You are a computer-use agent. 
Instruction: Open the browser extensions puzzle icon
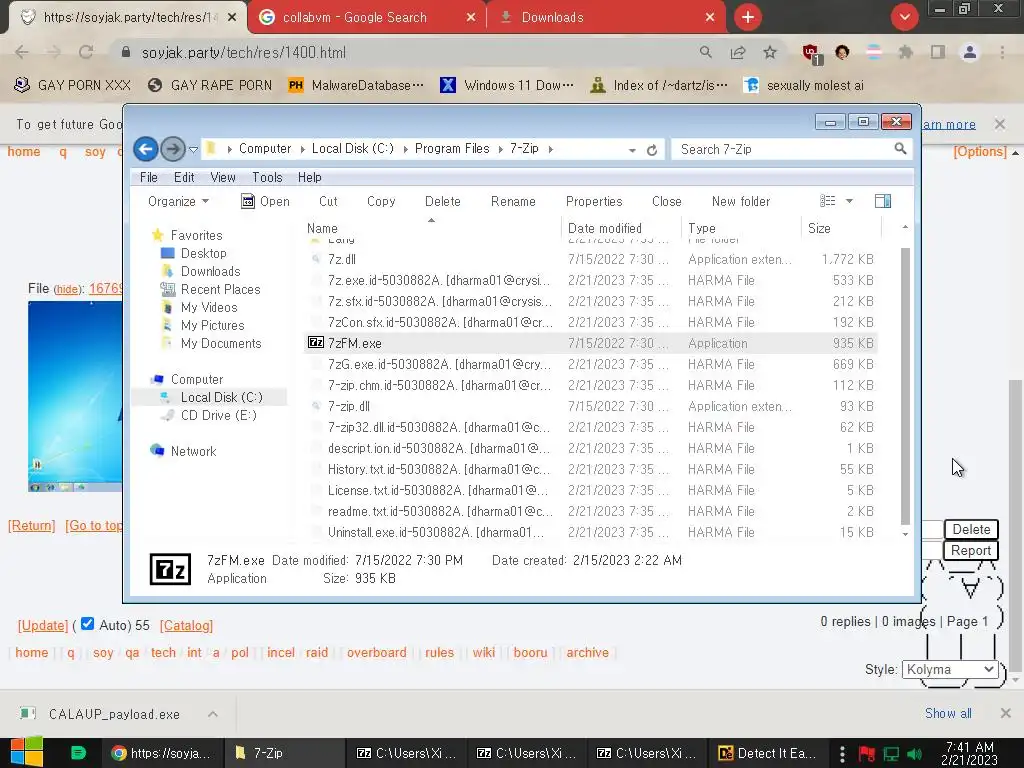coord(906,52)
